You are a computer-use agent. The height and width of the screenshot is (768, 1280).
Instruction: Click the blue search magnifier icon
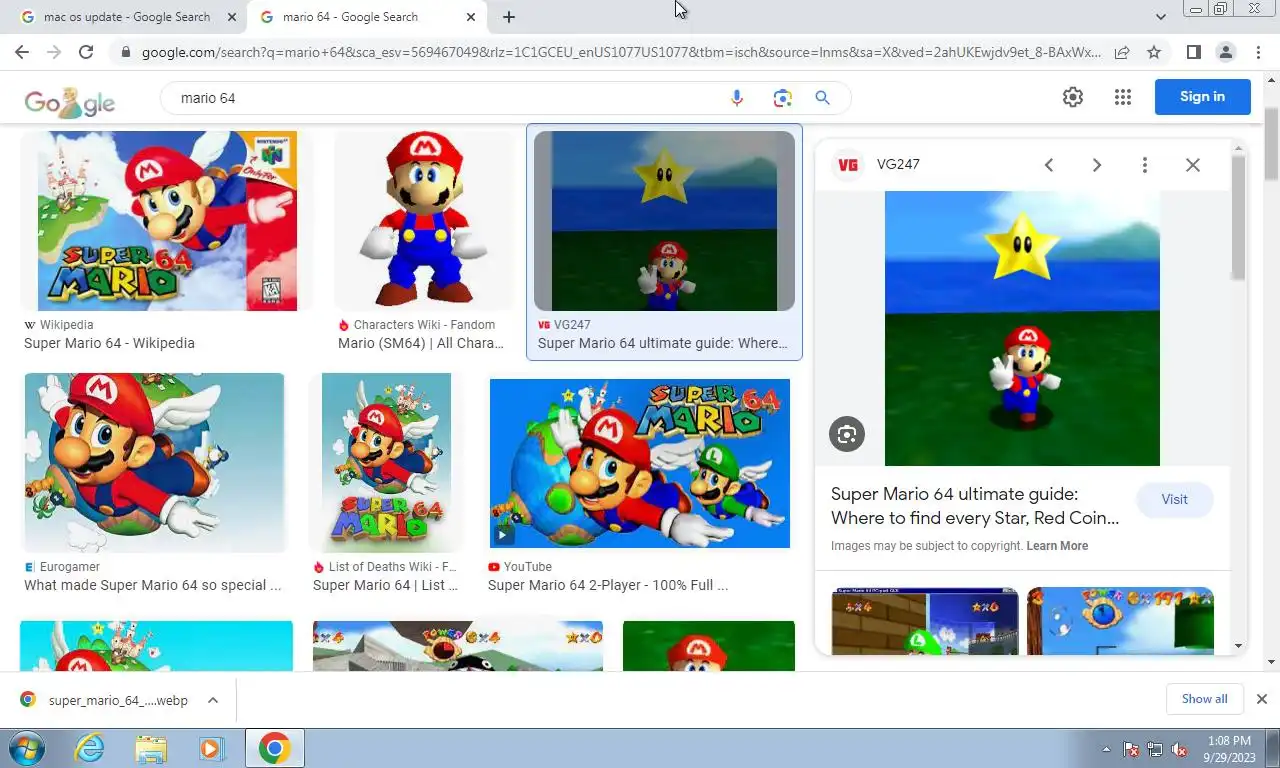822,98
